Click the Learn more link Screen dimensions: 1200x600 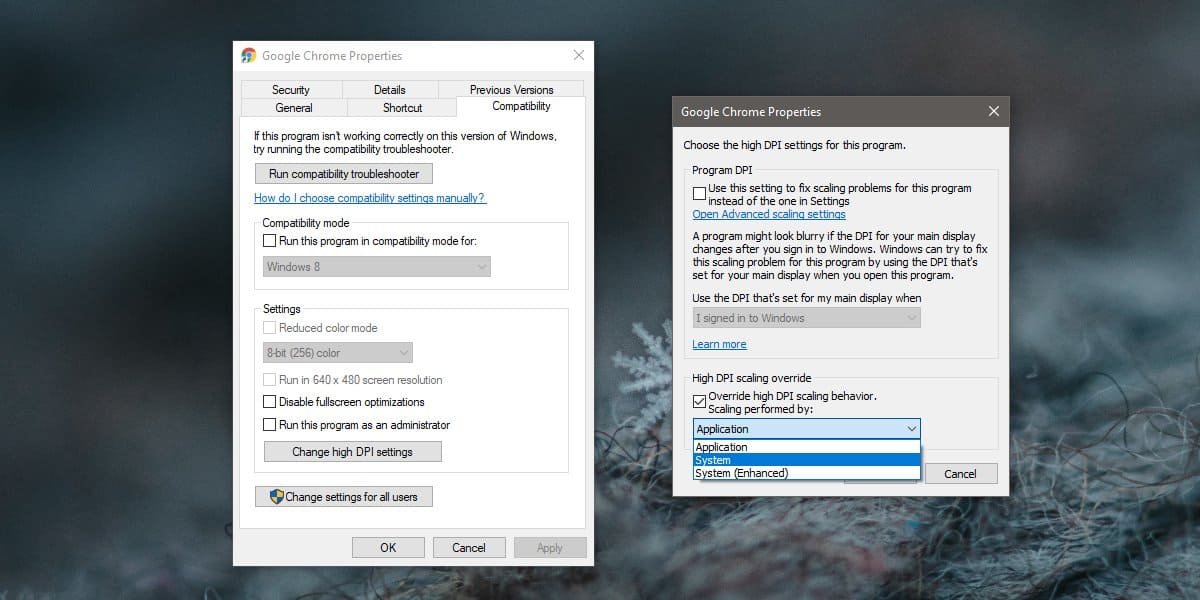[x=719, y=344]
